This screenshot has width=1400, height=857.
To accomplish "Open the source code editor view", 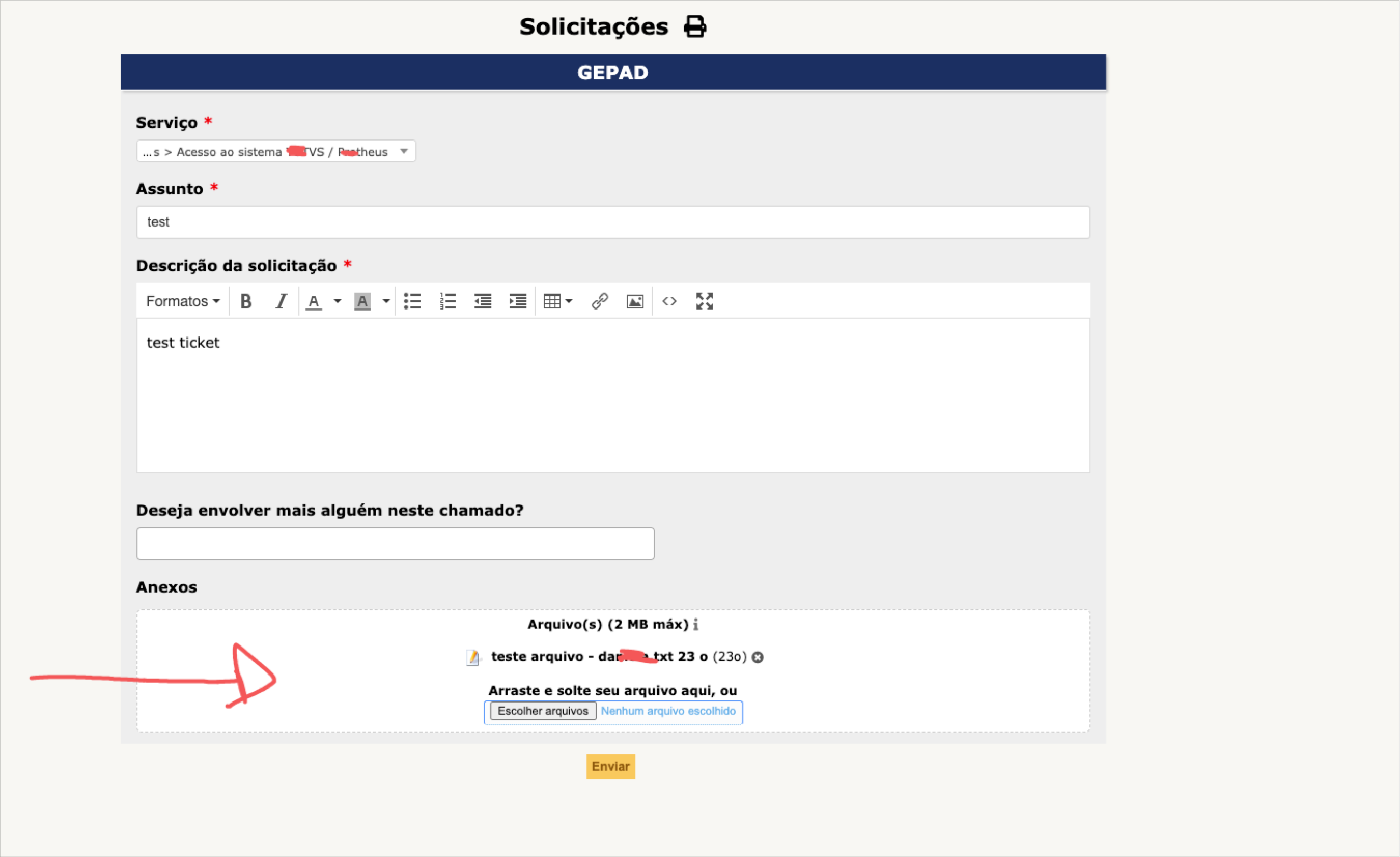I will point(669,301).
